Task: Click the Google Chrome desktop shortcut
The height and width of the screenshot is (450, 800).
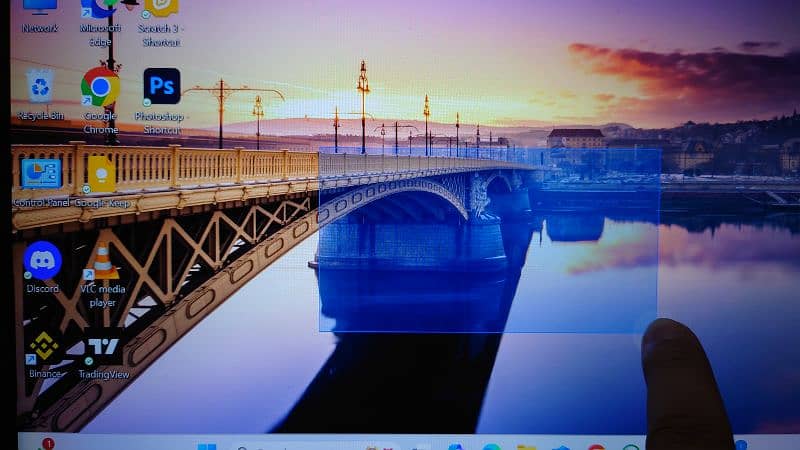Action: pyautogui.click(x=100, y=88)
